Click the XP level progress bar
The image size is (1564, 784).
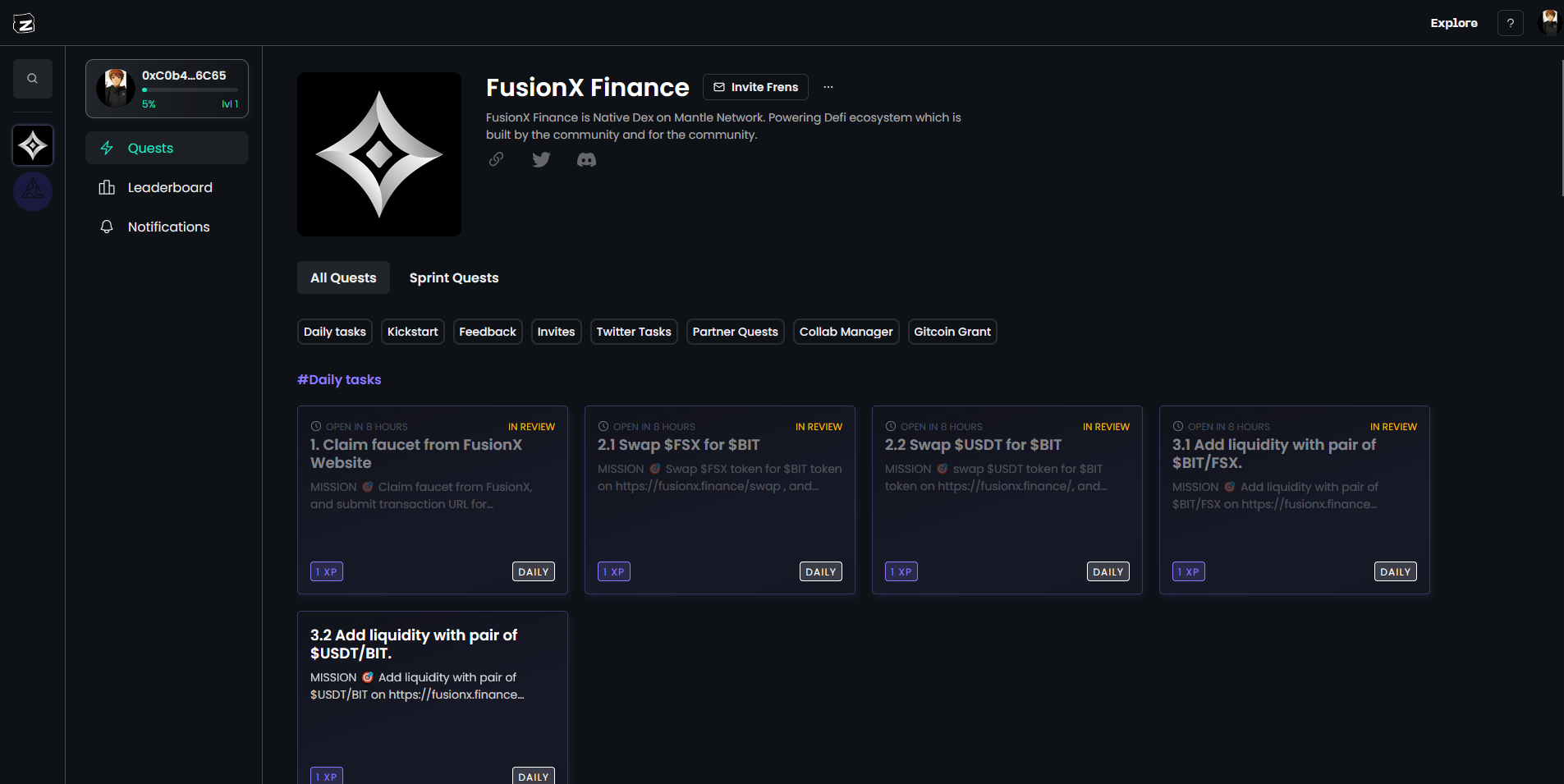(190, 90)
